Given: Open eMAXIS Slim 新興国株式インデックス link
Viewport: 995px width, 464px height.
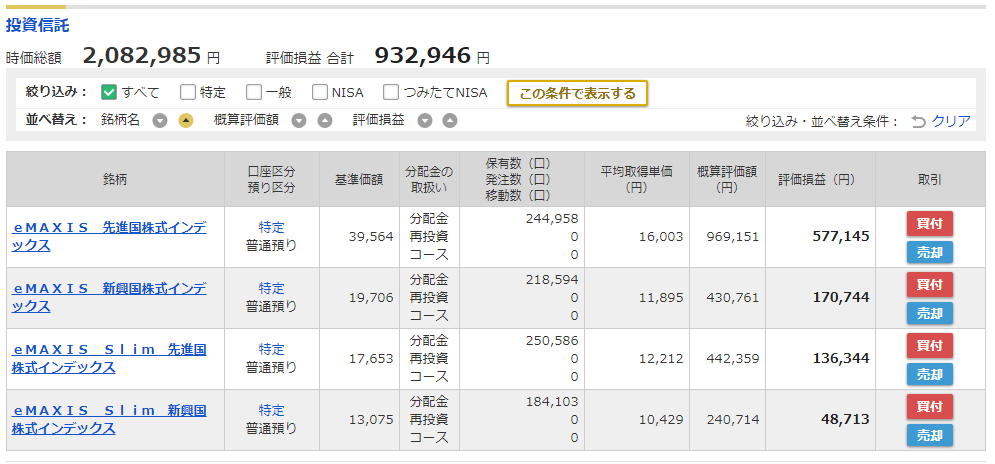Looking at the screenshot, I should pyautogui.click(x=109, y=420).
